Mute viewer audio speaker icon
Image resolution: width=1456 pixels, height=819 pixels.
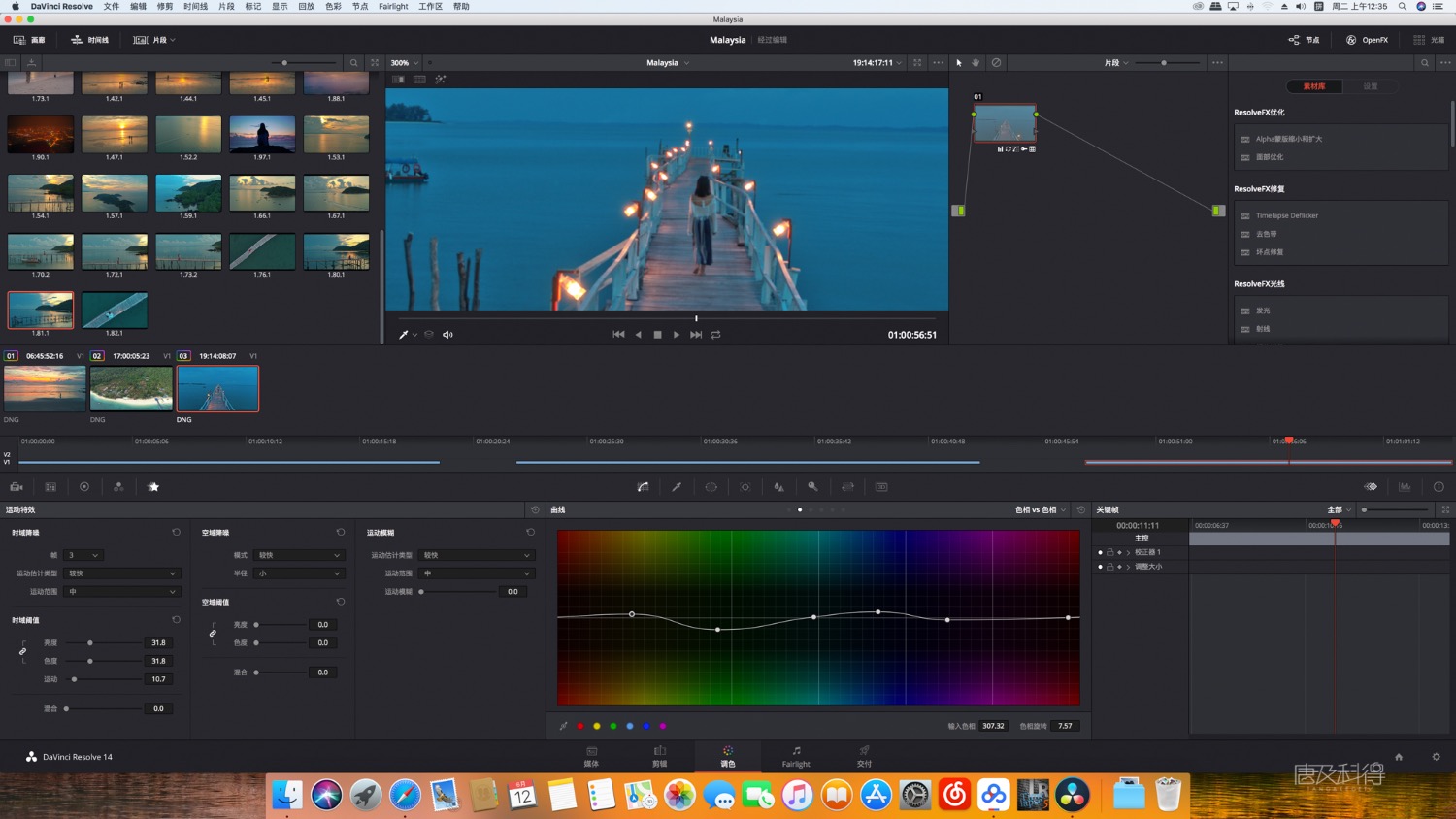pos(447,335)
